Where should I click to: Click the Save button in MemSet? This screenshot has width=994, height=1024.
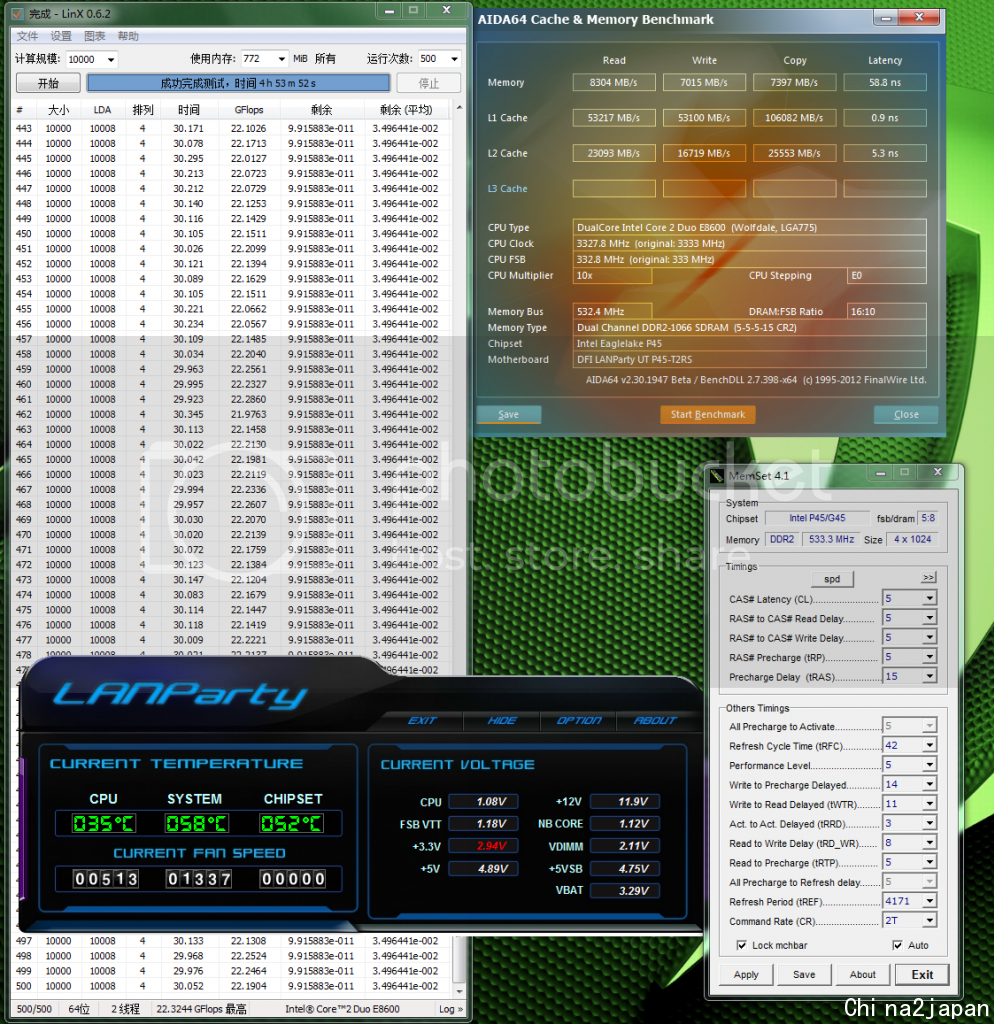(804, 974)
